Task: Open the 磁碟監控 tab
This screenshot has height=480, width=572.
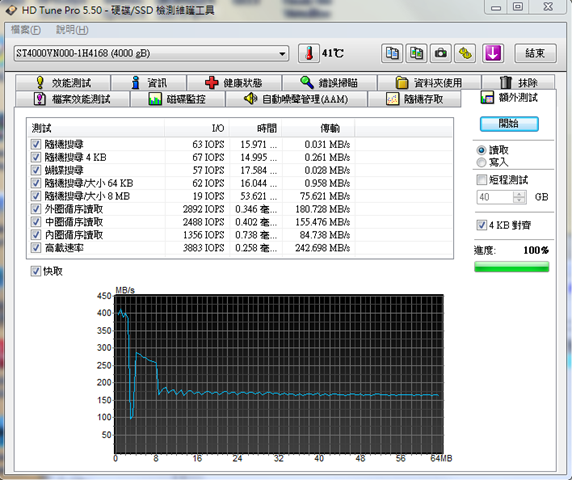Action: (x=178, y=99)
